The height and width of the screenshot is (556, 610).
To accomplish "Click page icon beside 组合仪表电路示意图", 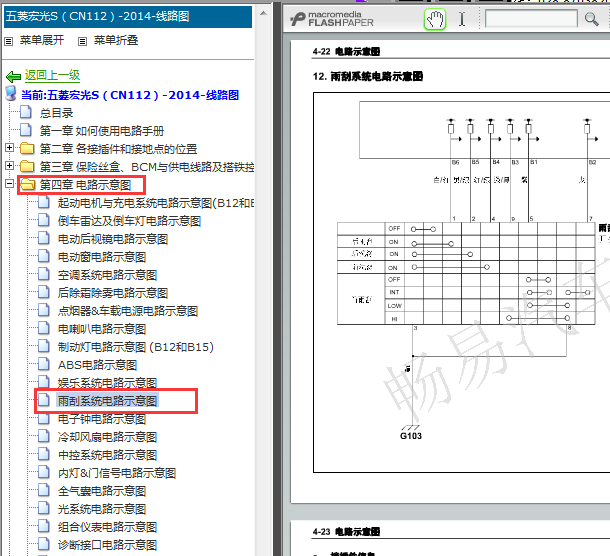I will (x=44, y=526).
